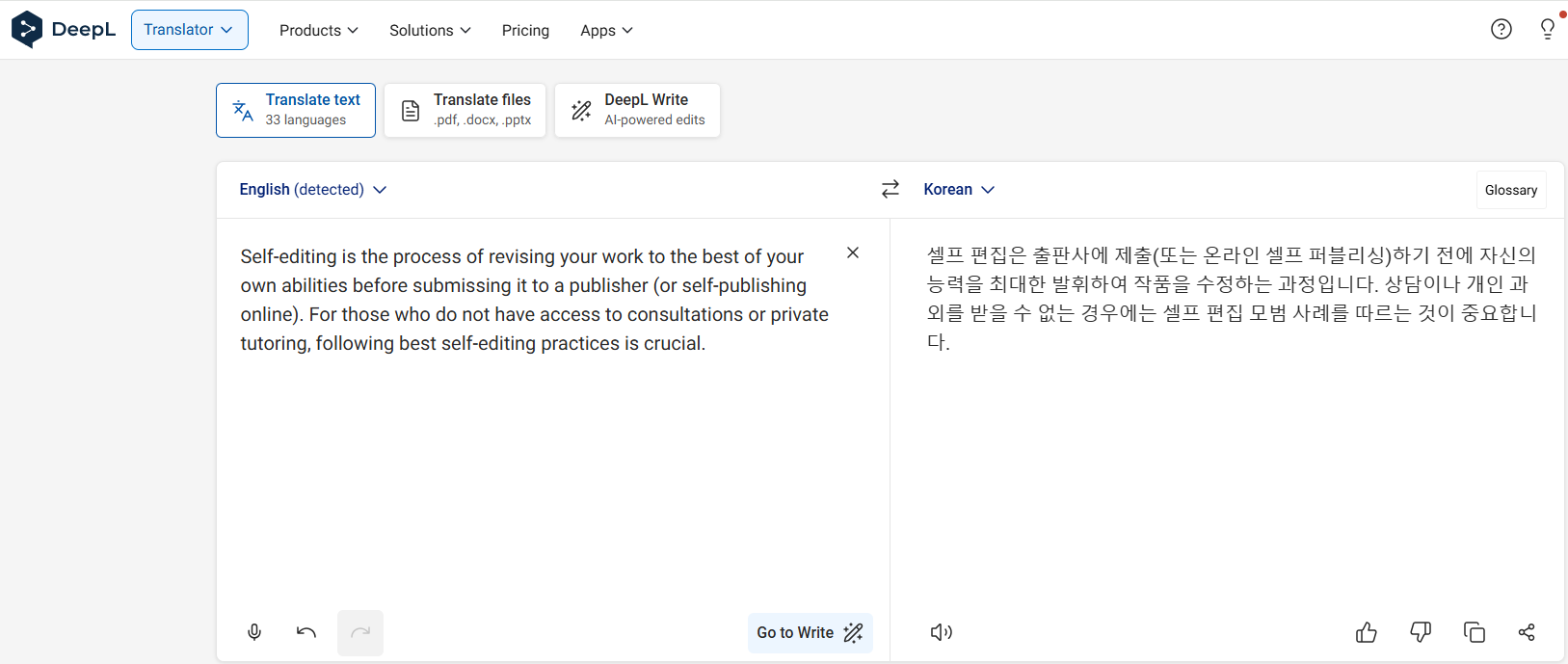Screen dimensions: 1568x664
Task: Open the Korean target language dropdown
Action: pyautogui.click(x=958, y=190)
